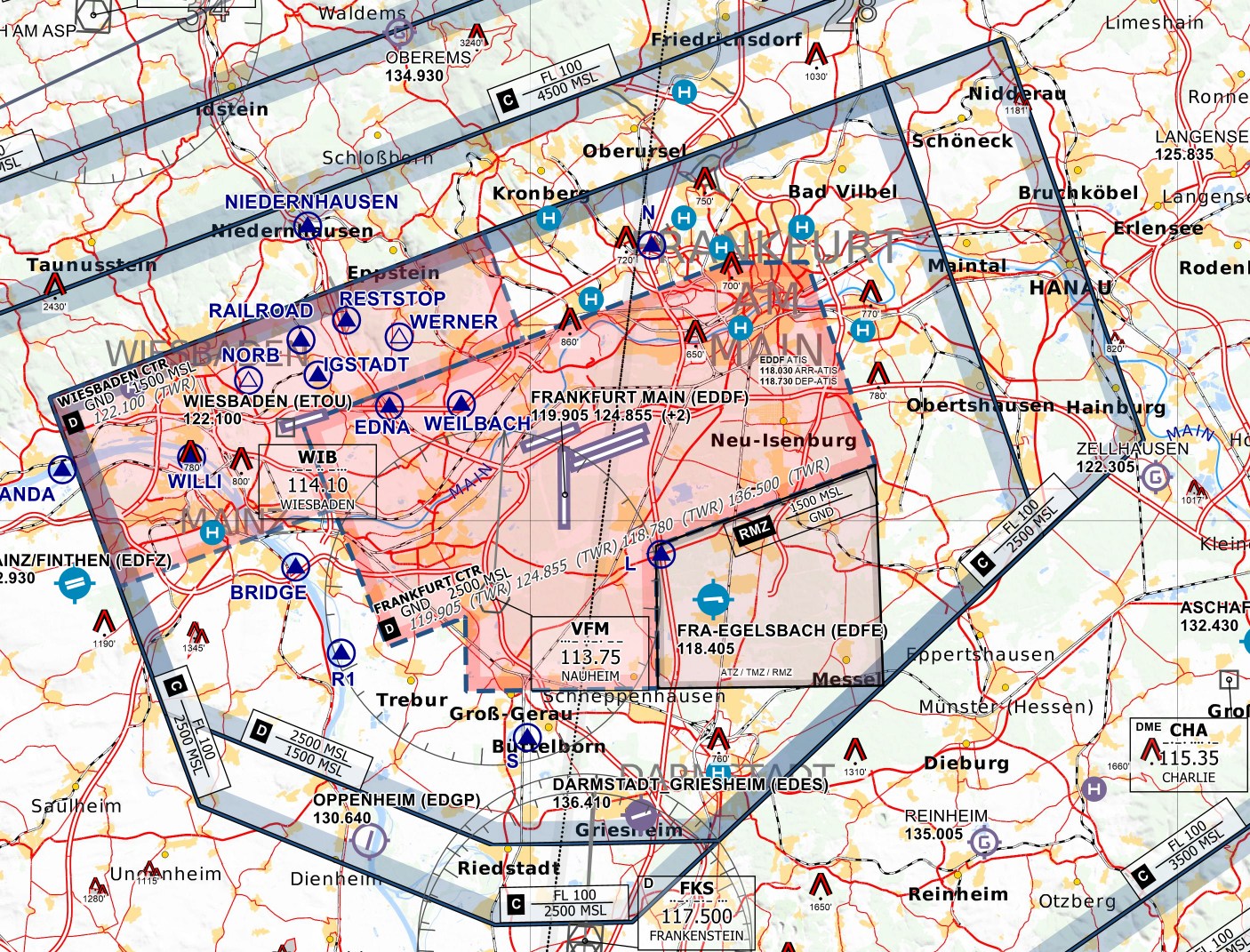Screen dimensions: 1250x952
Task: Select the Mainz/Finthen airfield symbol
Action: point(75,583)
